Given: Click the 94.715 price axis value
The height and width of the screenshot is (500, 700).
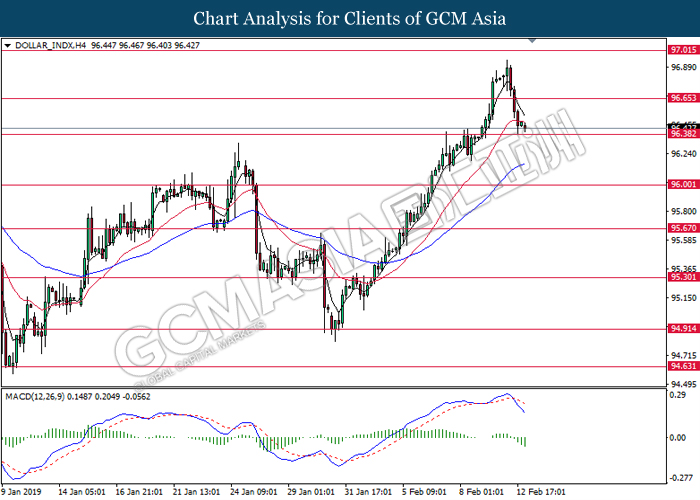Looking at the screenshot, I should point(684,356).
